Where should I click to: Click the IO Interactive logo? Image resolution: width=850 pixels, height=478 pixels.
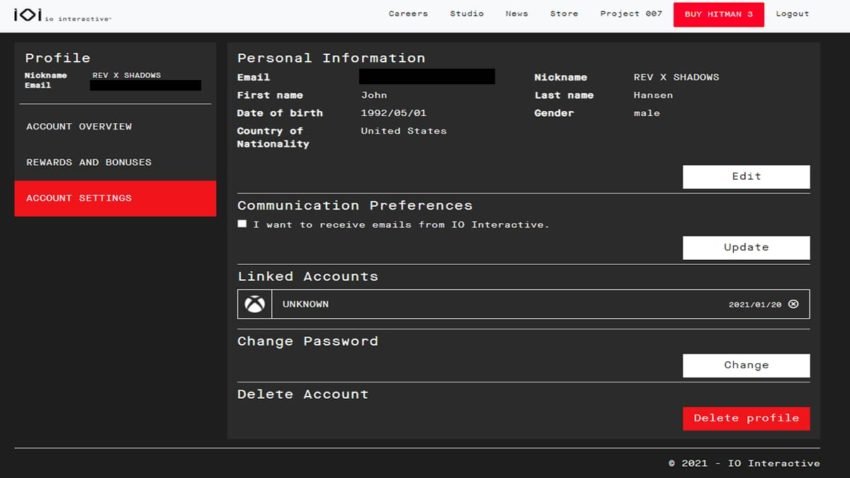pyautogui.click(x=62, y=15)
